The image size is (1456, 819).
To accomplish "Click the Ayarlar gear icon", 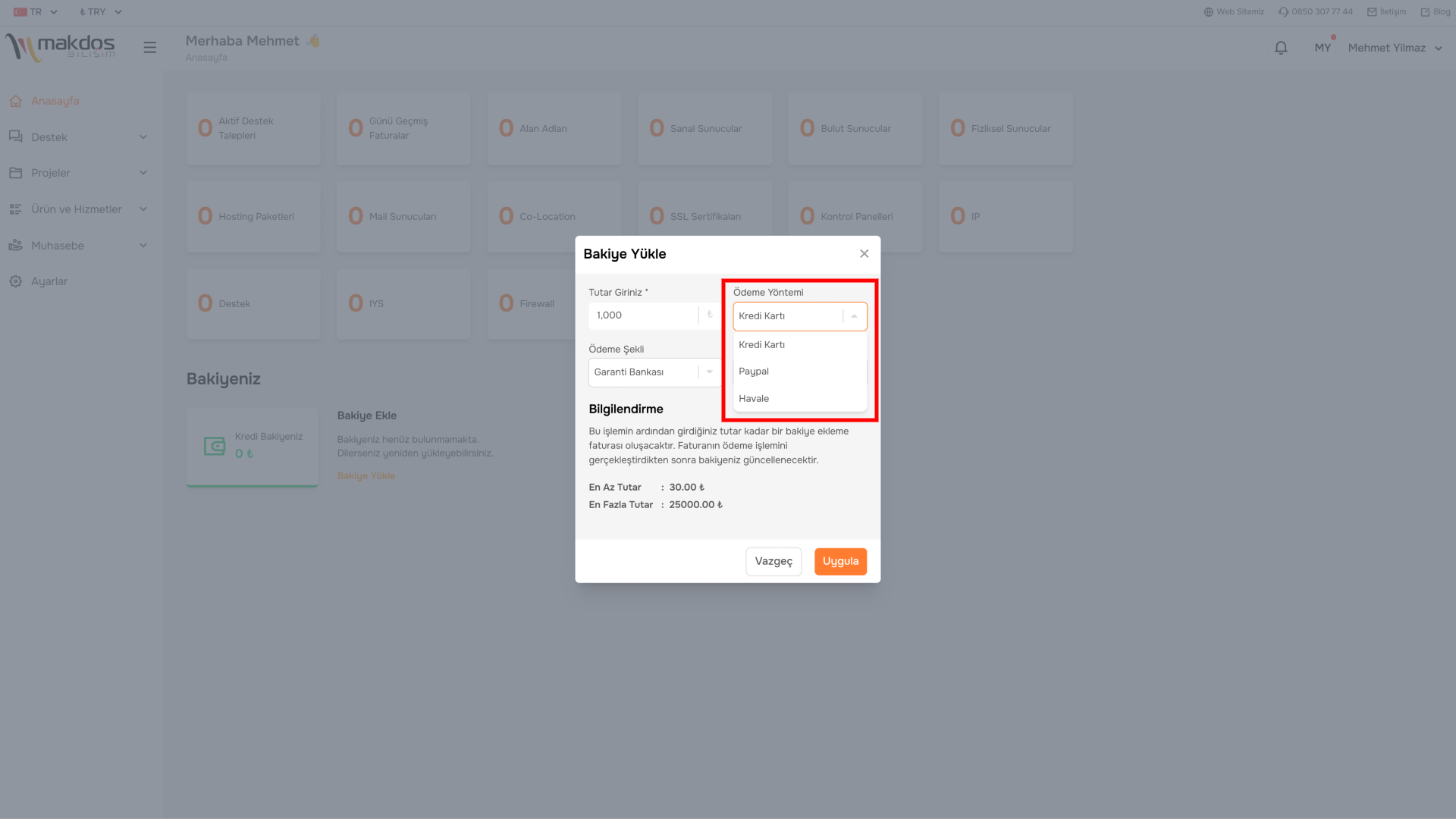I will pos(15,281).
